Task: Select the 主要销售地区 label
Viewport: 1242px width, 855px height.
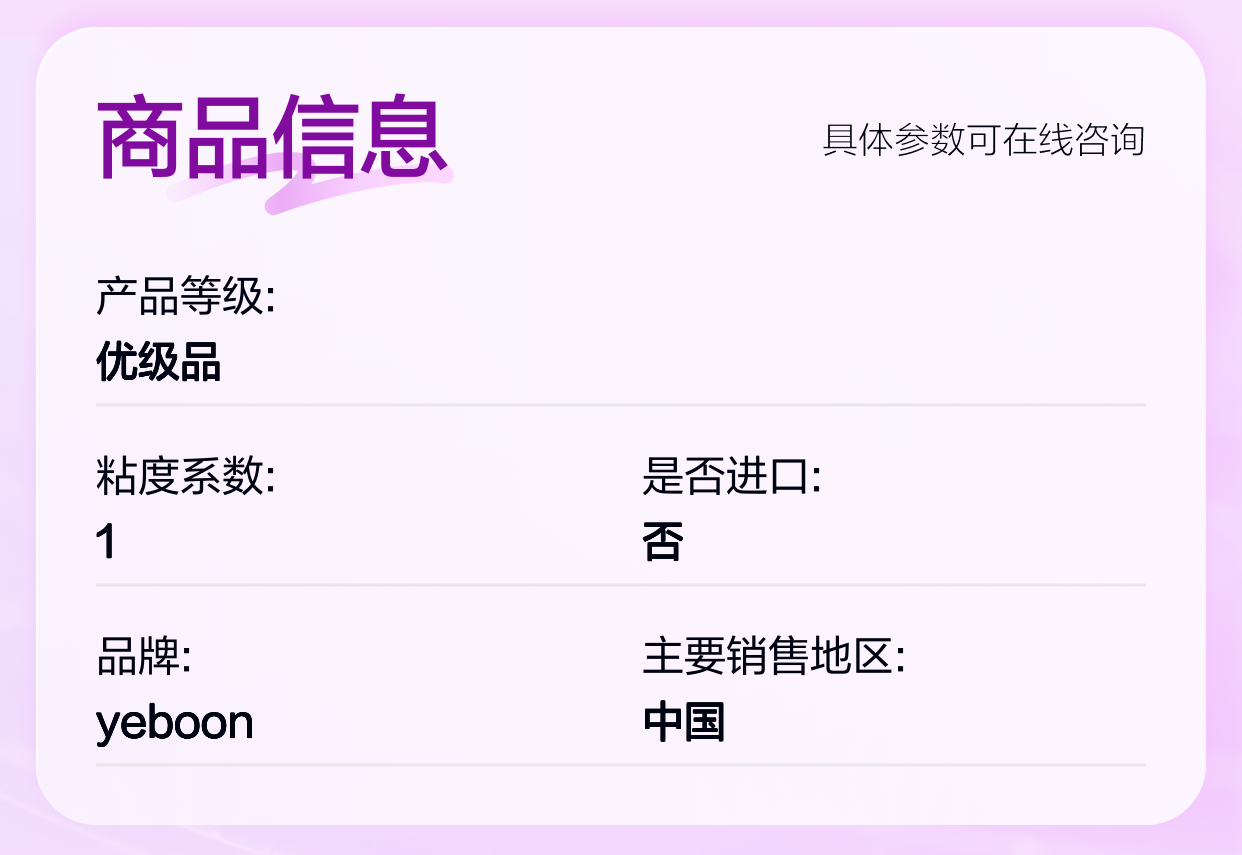Action: (773, 657)
